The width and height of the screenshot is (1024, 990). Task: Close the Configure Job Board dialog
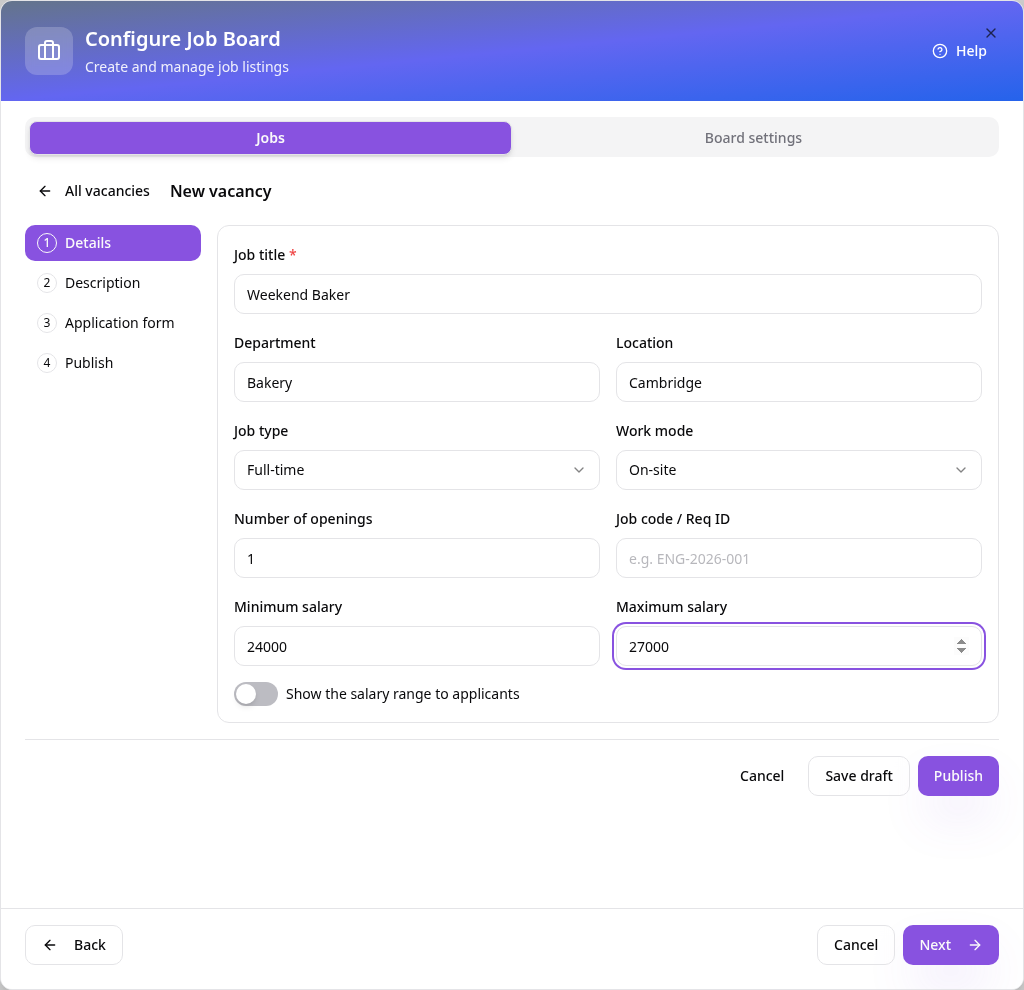991,33
